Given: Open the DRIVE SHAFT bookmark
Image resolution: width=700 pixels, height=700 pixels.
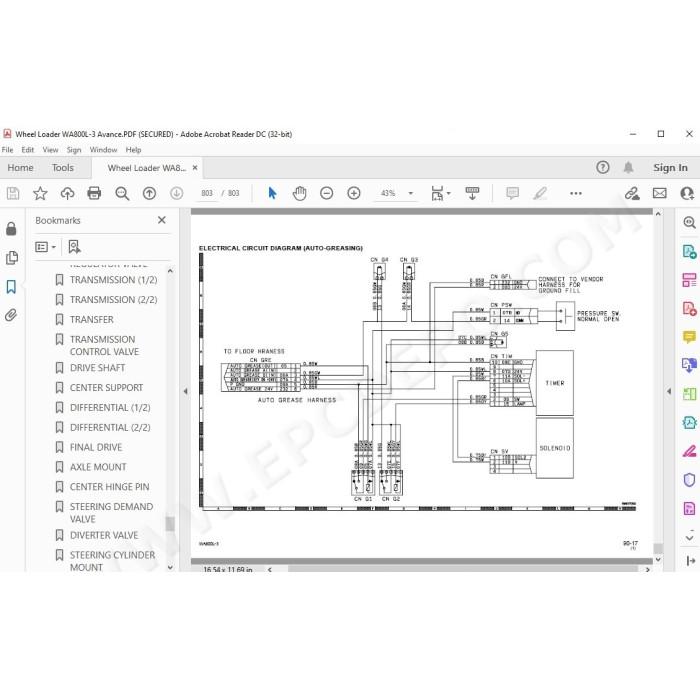Looking at the screenshot, I should tap(97, 368).
